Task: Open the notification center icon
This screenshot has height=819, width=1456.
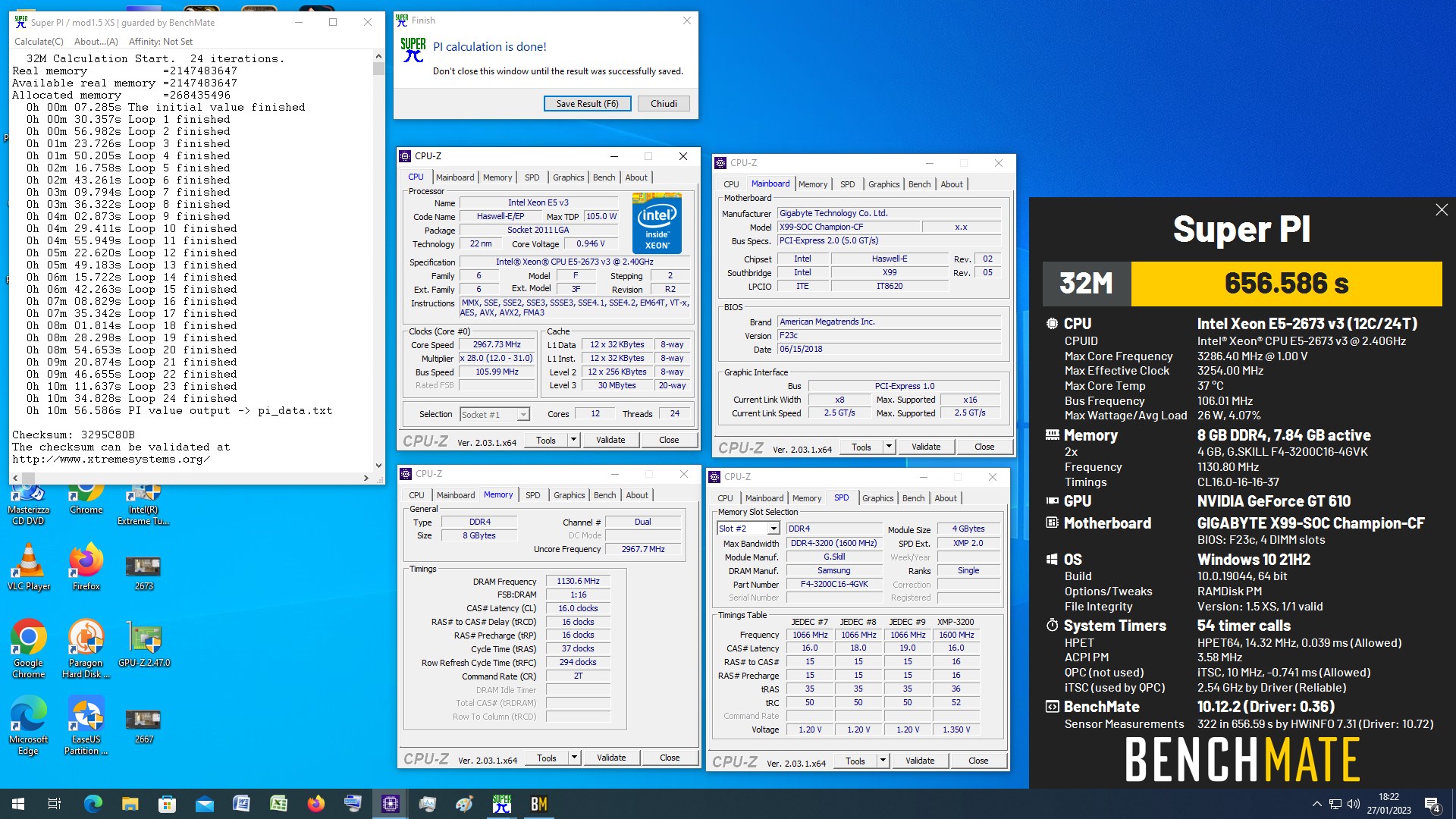Action: 1432,804
